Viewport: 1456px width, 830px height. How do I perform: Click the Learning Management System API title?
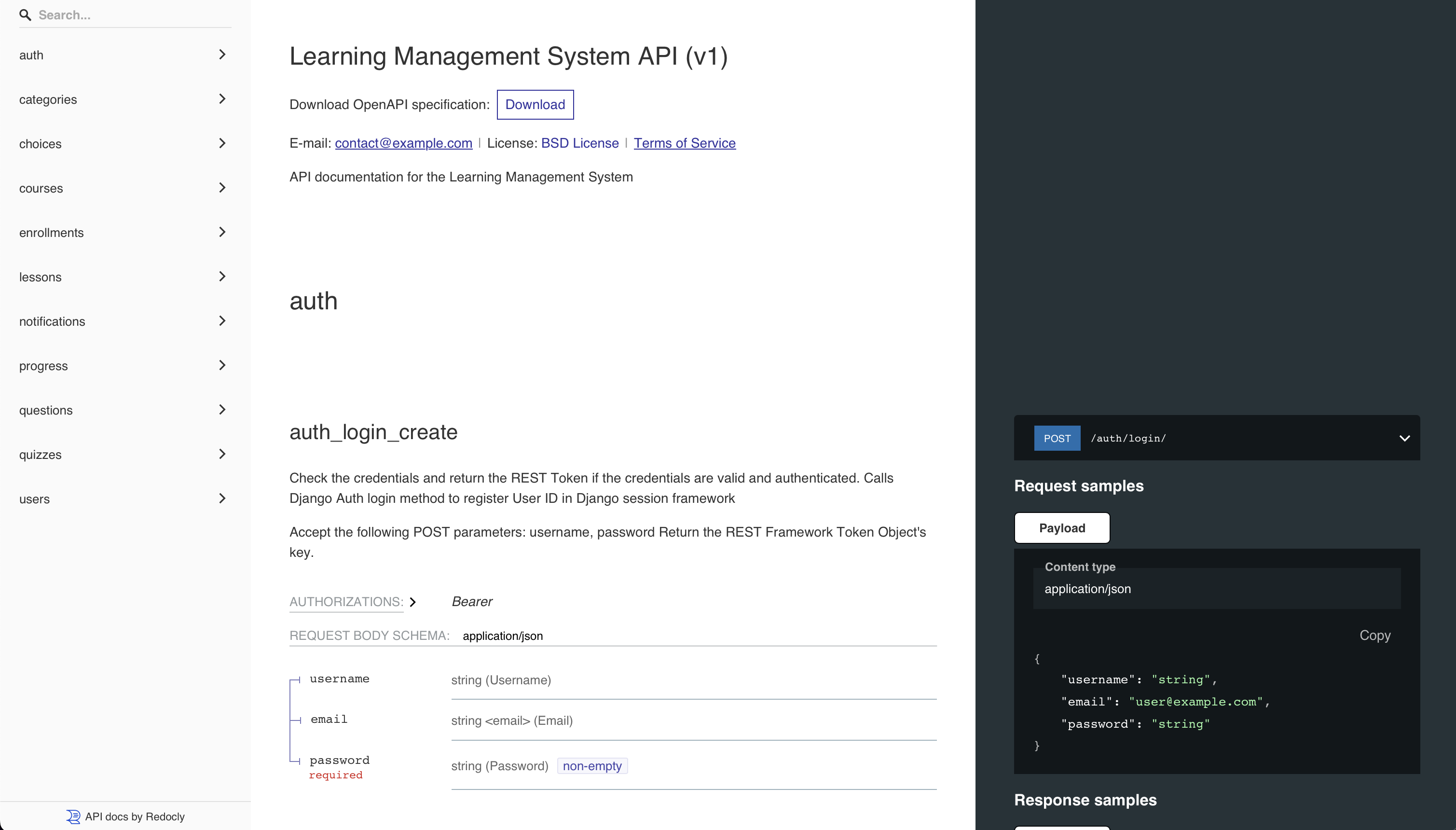click(508, 56)
